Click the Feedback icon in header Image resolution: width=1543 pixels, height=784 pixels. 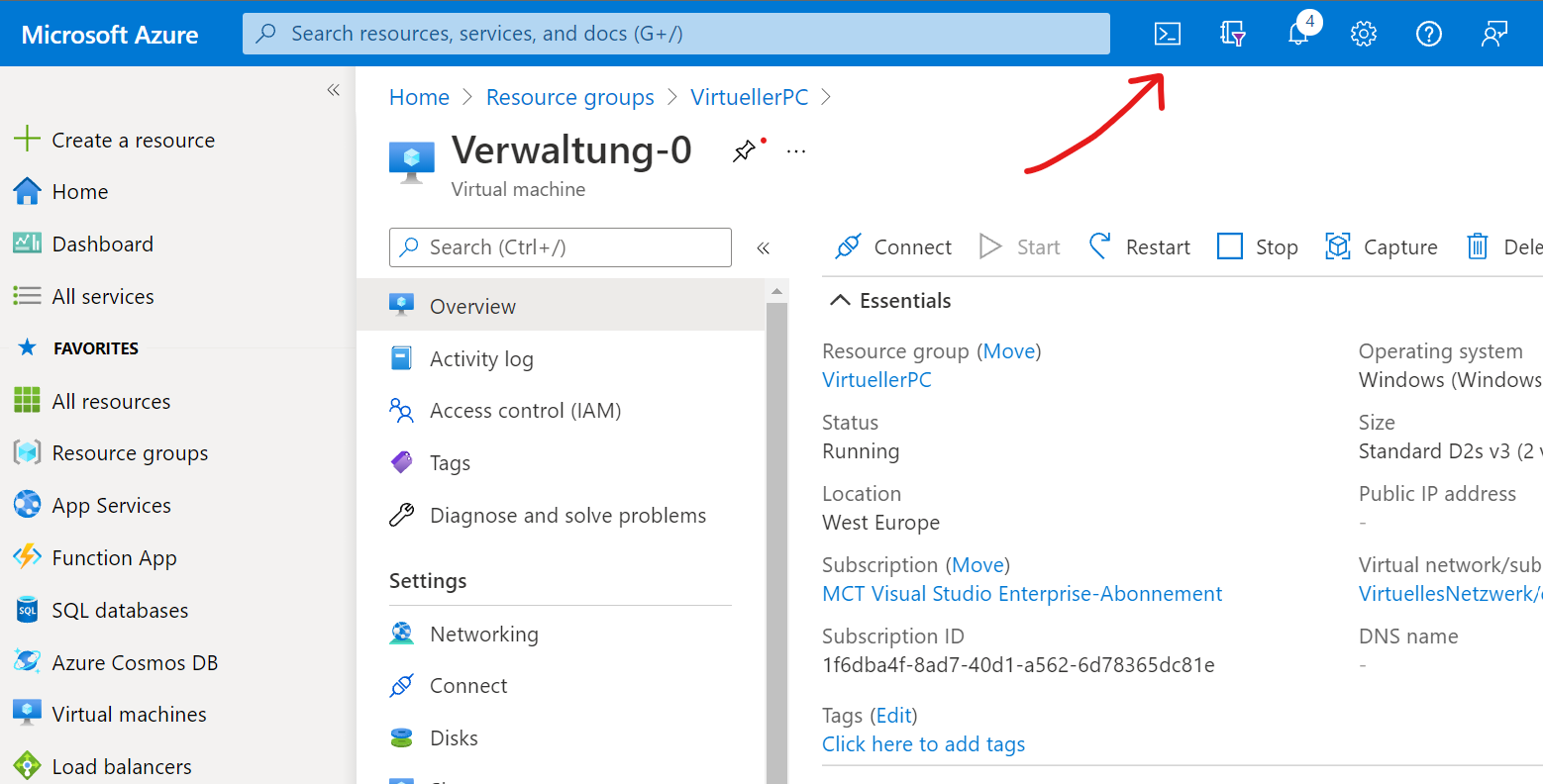point(1494,34)
